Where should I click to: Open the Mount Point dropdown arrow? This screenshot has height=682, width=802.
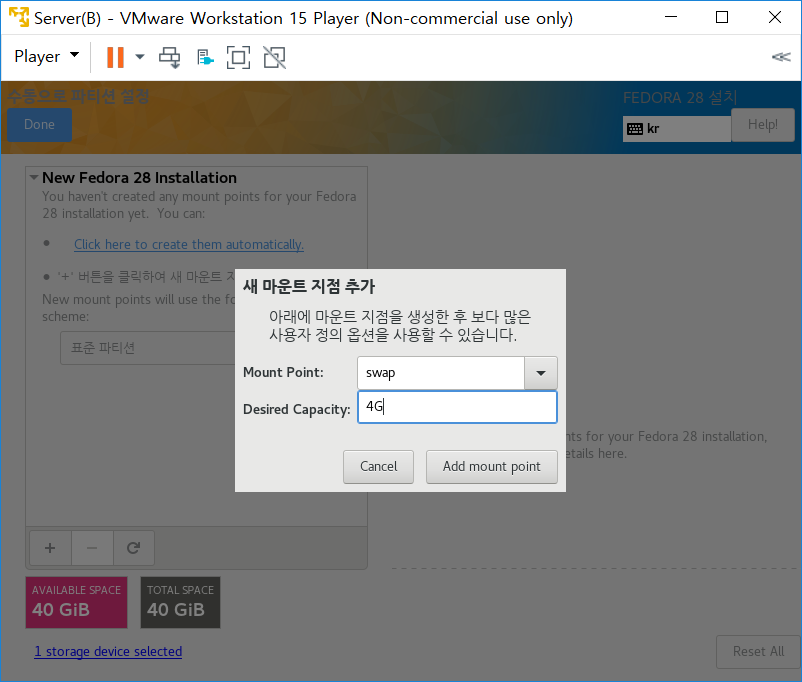click(541, 373)
